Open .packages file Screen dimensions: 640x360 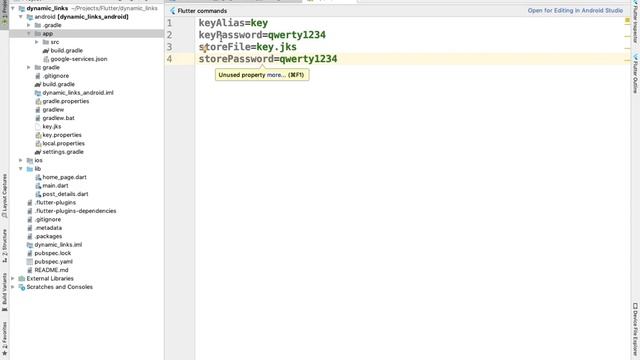(x=48, y=236)
